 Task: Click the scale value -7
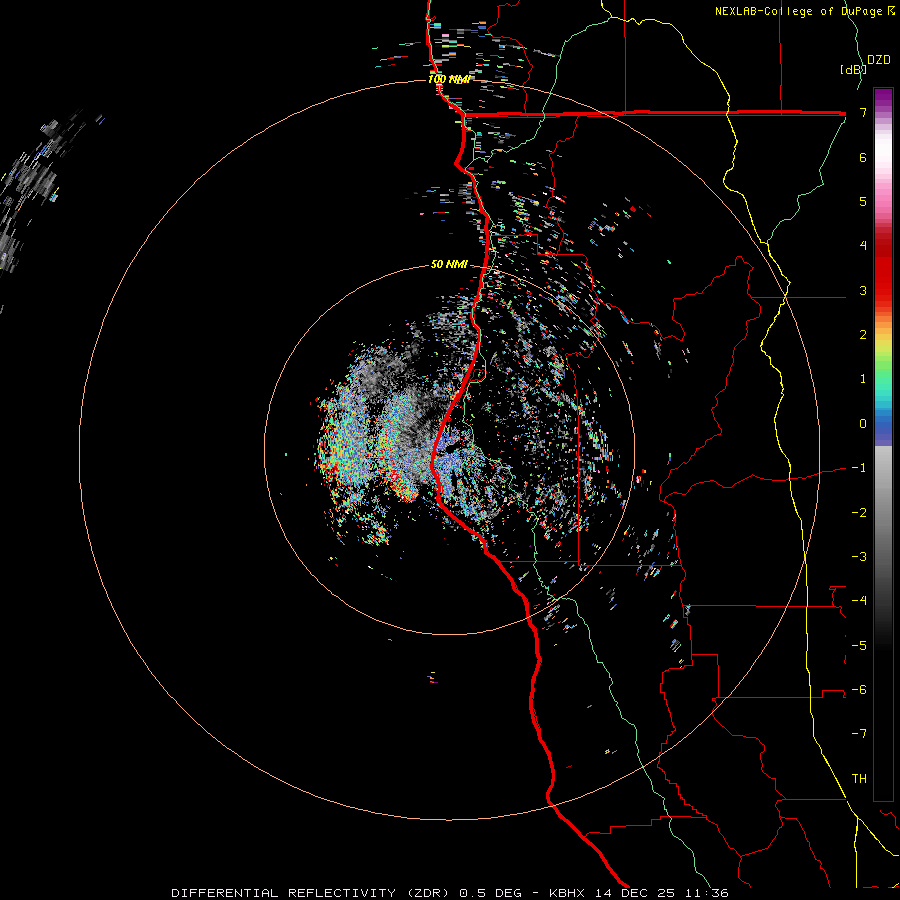(859, 734)
